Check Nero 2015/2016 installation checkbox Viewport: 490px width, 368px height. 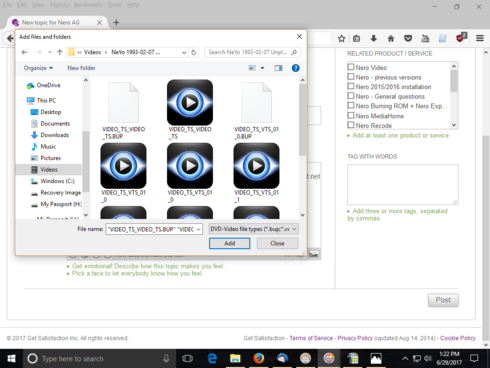[x=351, y=86]
